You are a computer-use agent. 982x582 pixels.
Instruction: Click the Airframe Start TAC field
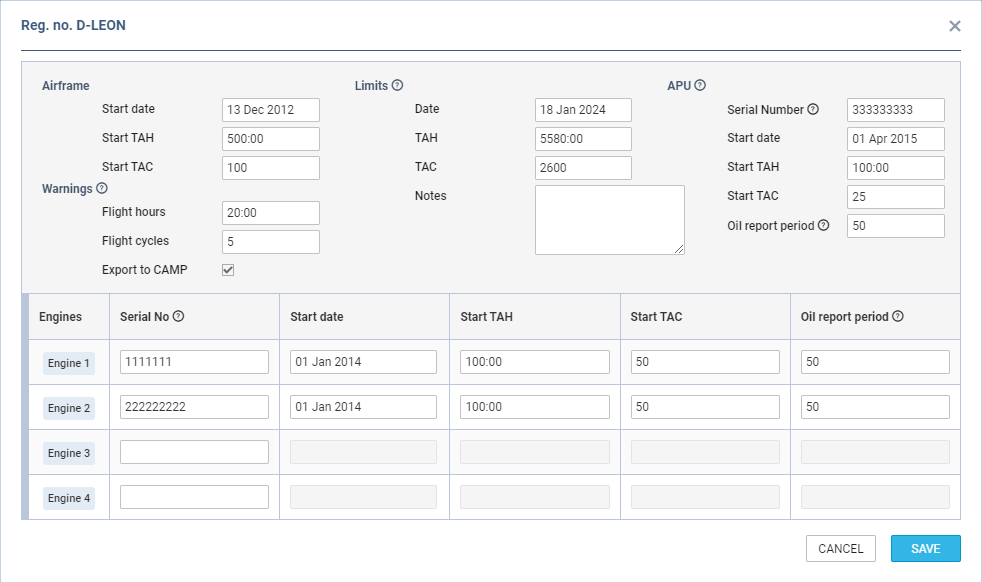point(271,168)
